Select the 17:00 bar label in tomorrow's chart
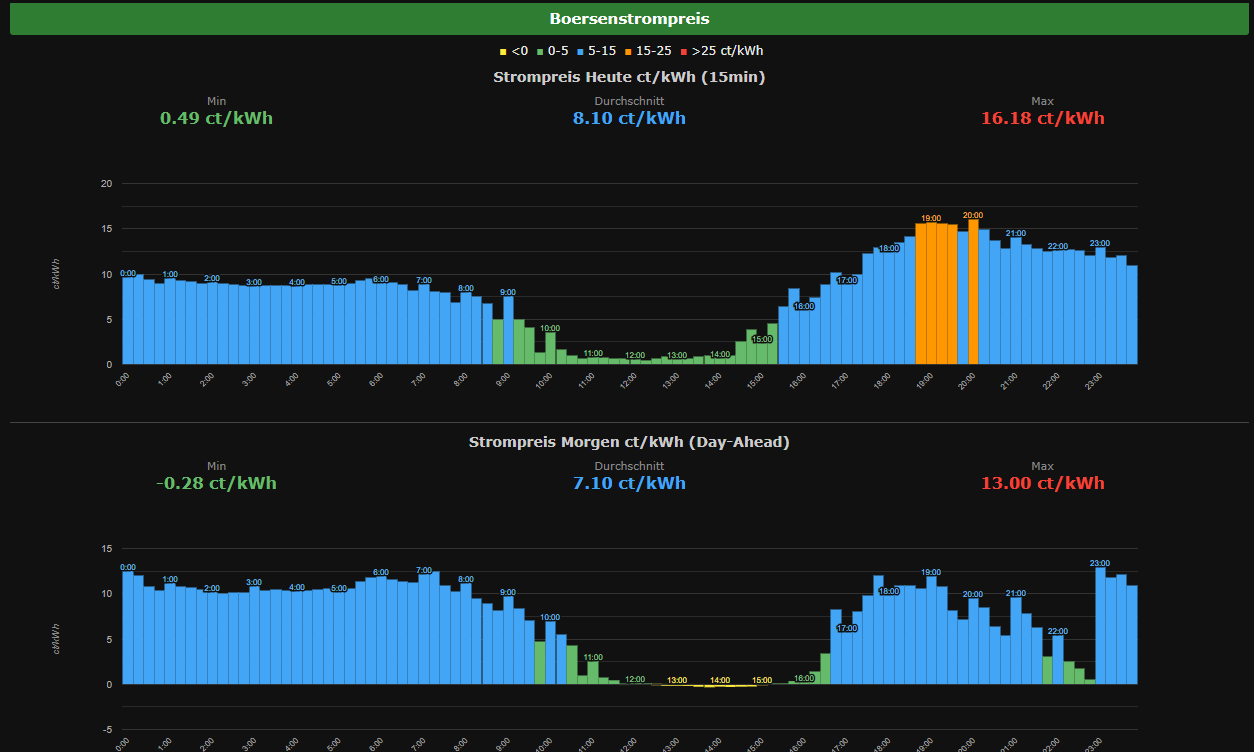 tap(846, 628)
